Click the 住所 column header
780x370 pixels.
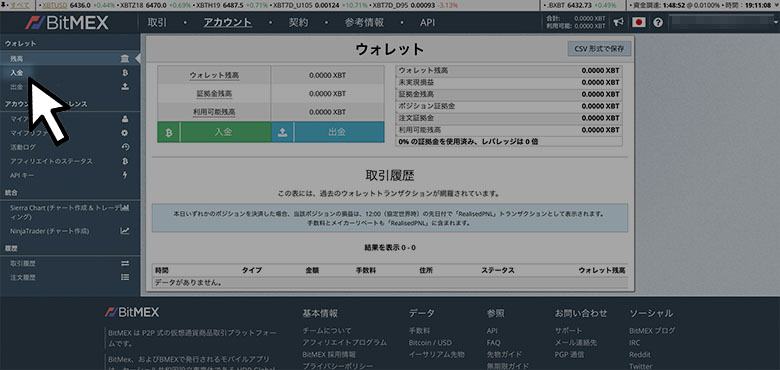click(426, 271)
